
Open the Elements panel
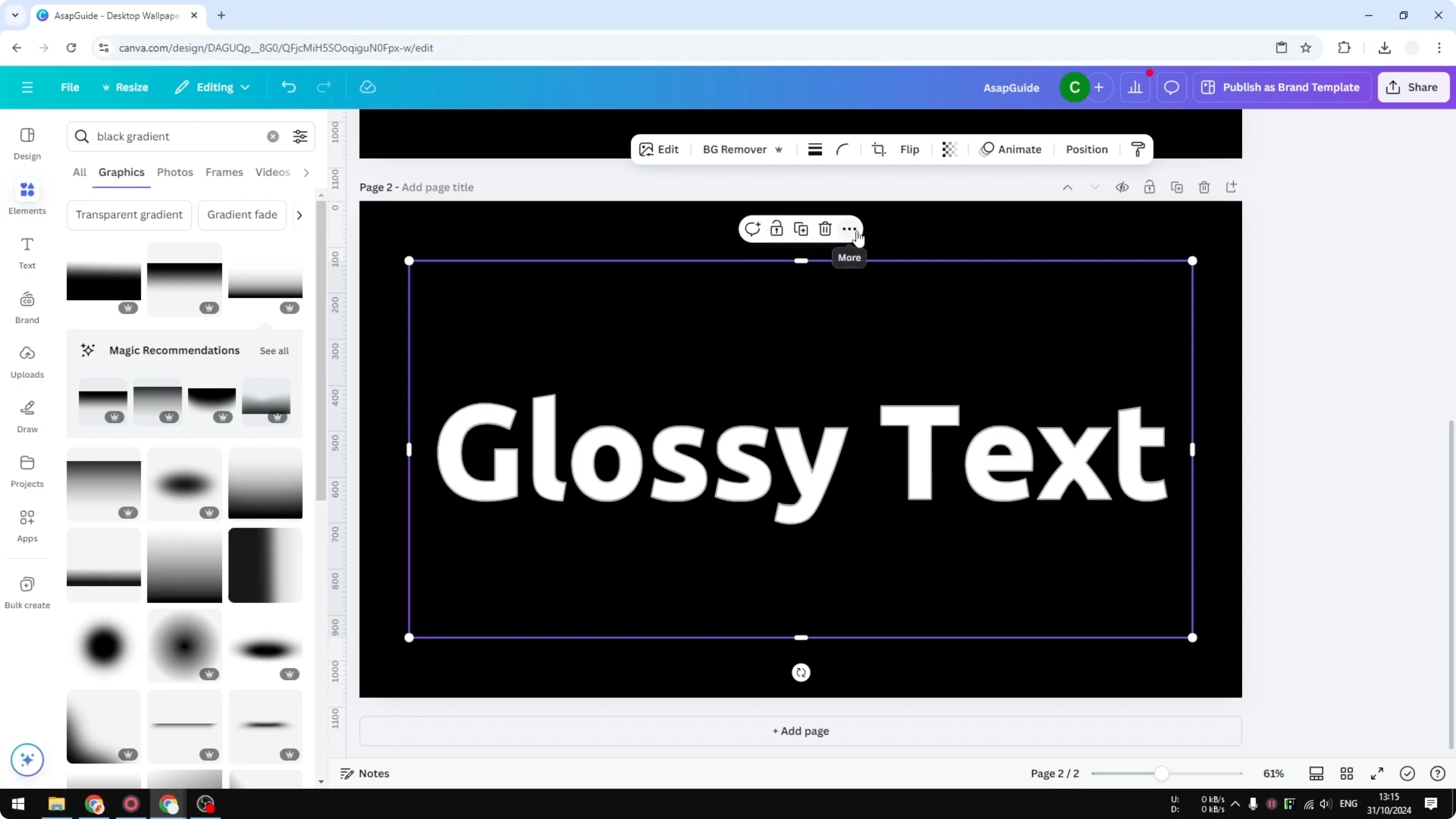(x=27, y=197)
